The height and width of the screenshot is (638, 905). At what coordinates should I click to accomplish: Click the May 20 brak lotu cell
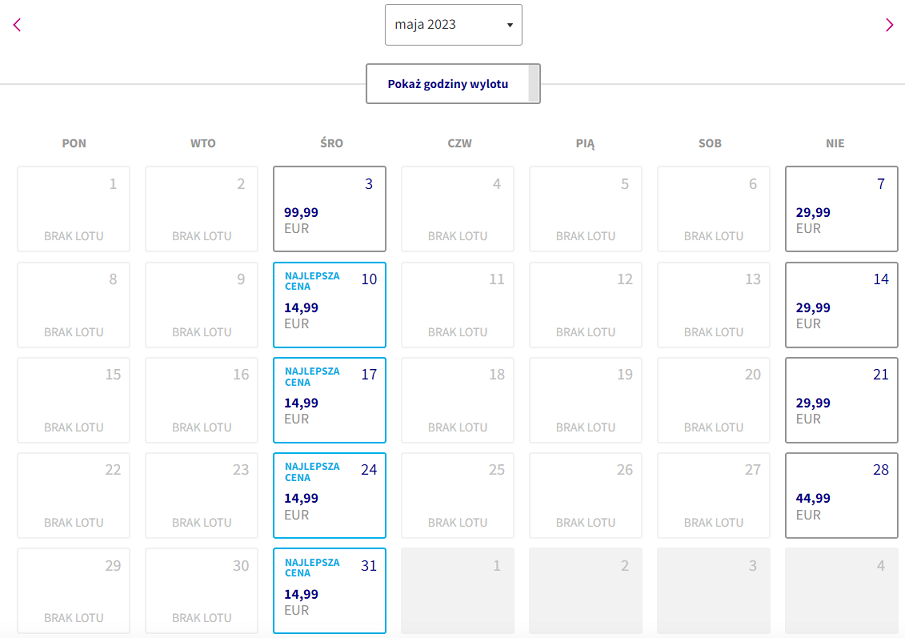point(713,400)
